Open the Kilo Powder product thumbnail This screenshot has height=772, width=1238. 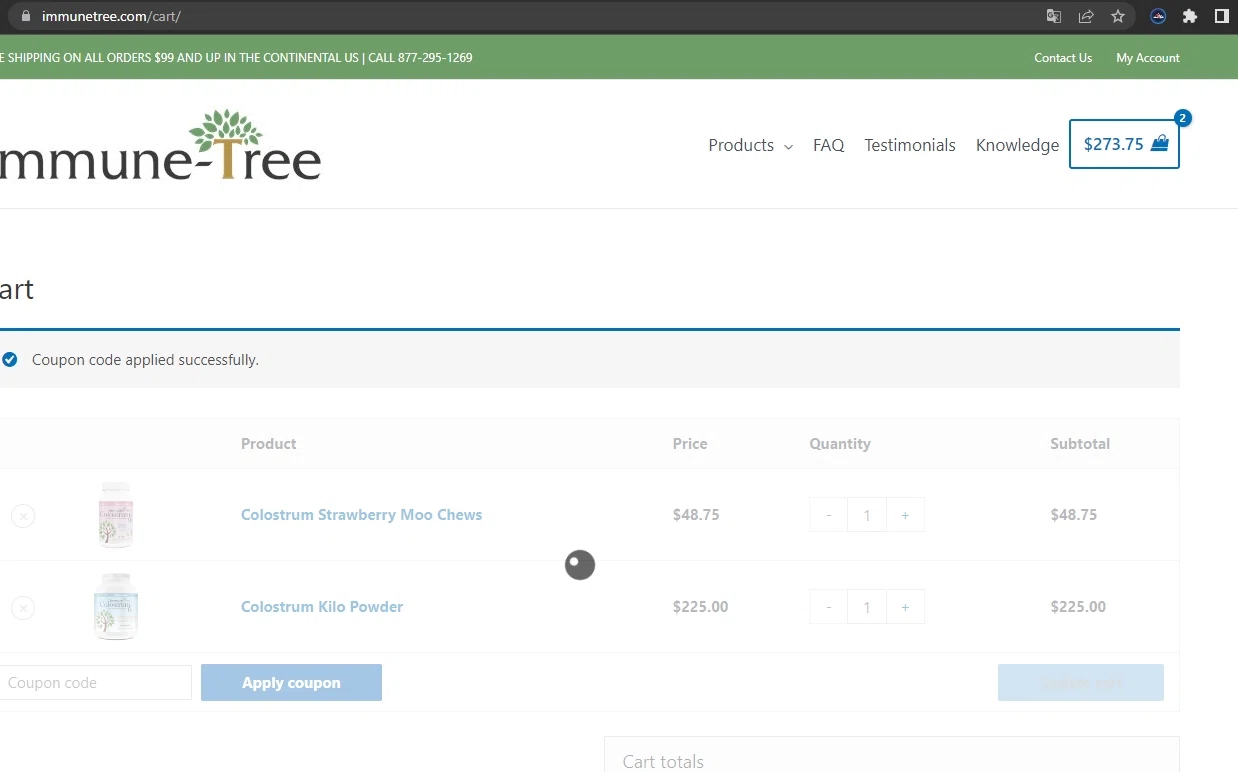click(116, 606)
